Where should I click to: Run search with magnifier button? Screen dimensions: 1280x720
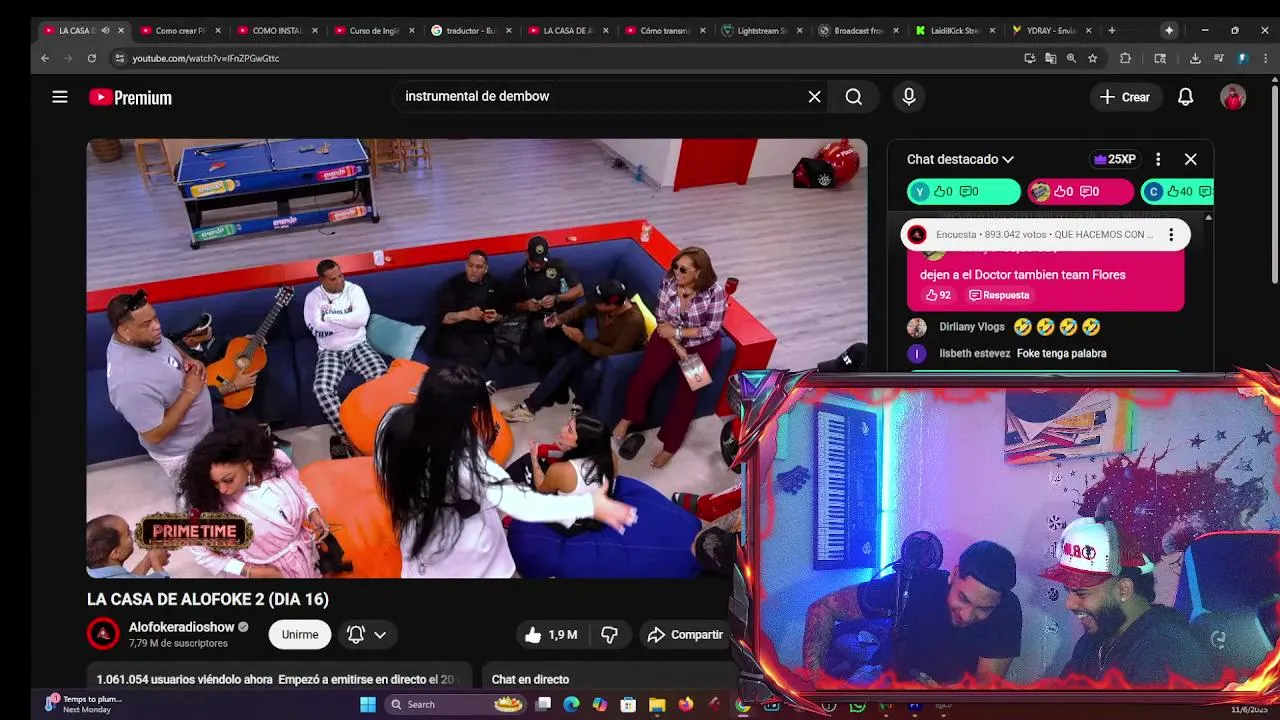853,97
